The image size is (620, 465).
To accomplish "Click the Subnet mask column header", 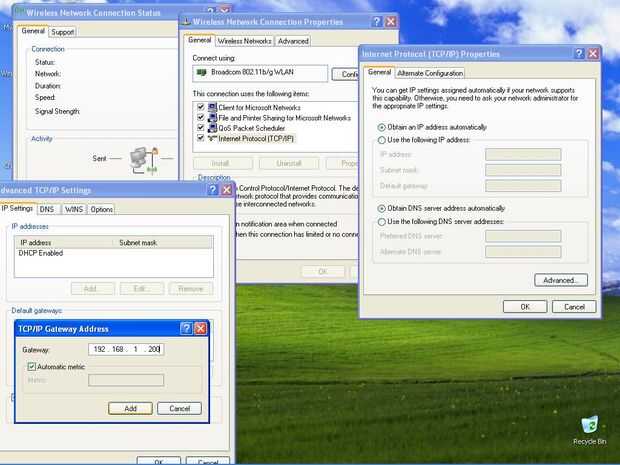I will click(163, 243).
